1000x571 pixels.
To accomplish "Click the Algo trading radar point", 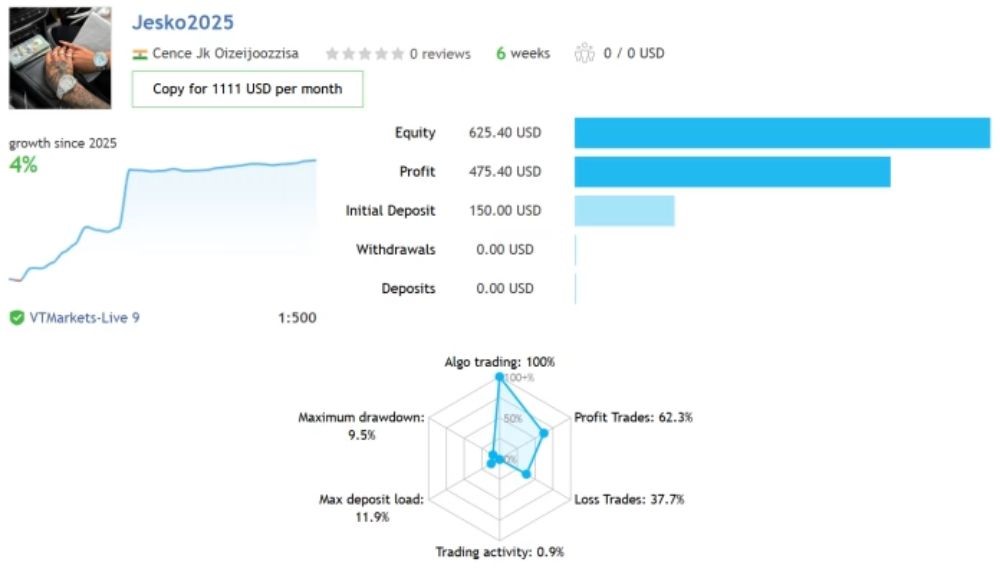I will (x=499, y=377).
